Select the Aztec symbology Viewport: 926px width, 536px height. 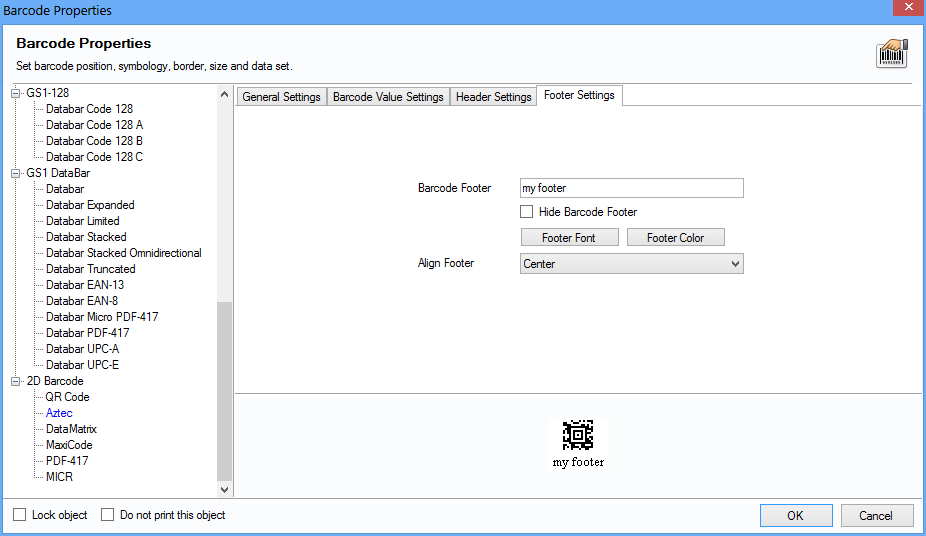click(59, 413)
